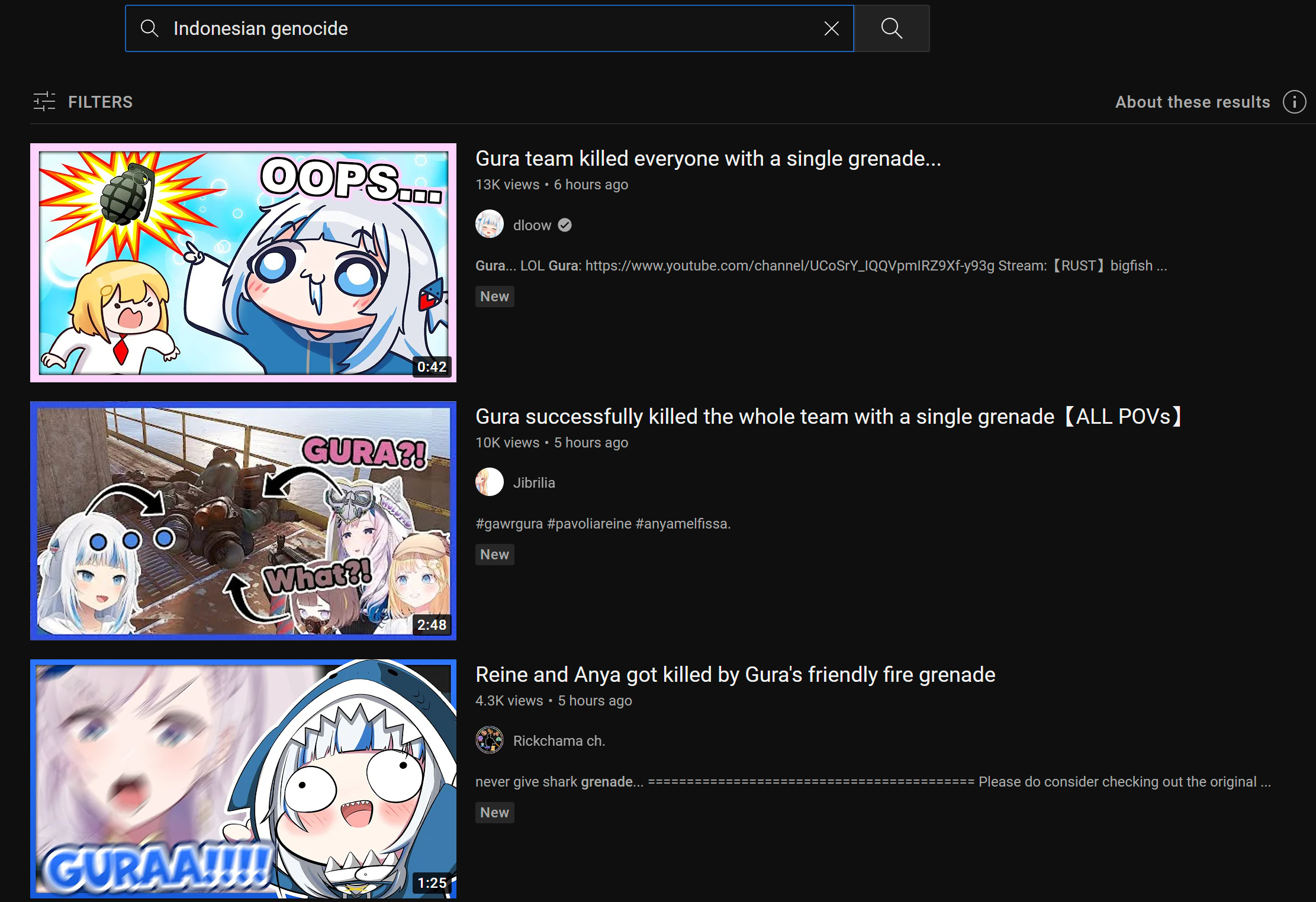Click the magnifier icon inside the search box
Image resolution: width=1316 pixels, height=902 pixels.
(150, 28)
